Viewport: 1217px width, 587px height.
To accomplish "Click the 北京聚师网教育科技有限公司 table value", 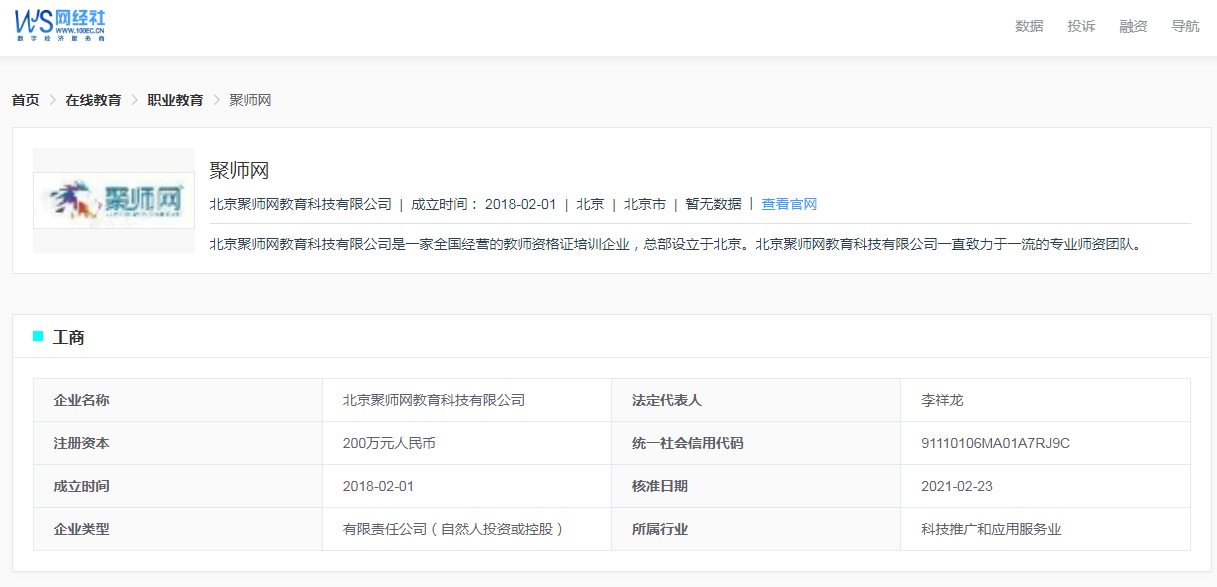I will 434,400.
